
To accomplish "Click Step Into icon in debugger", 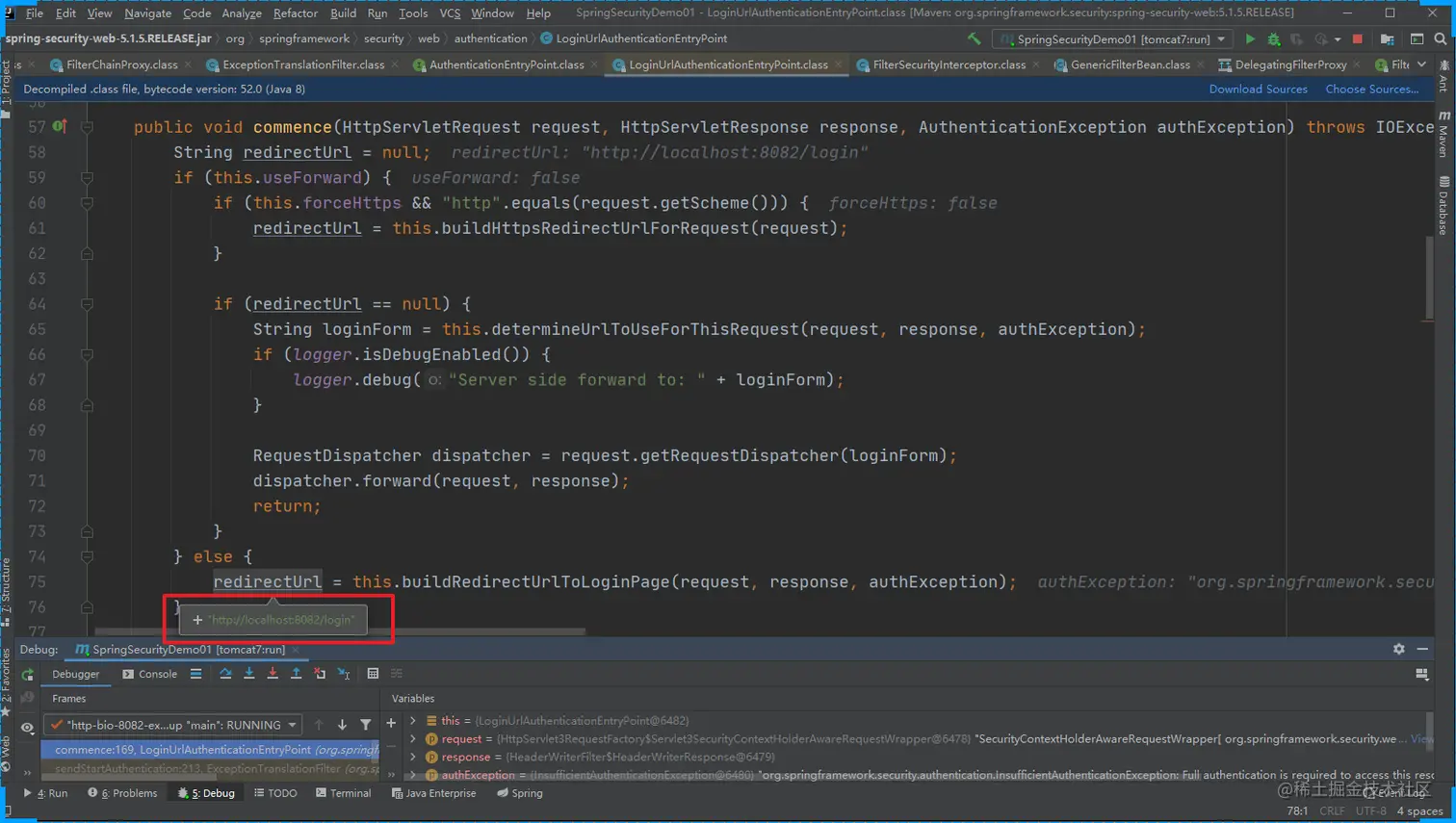I will click(x=248, y=674).
